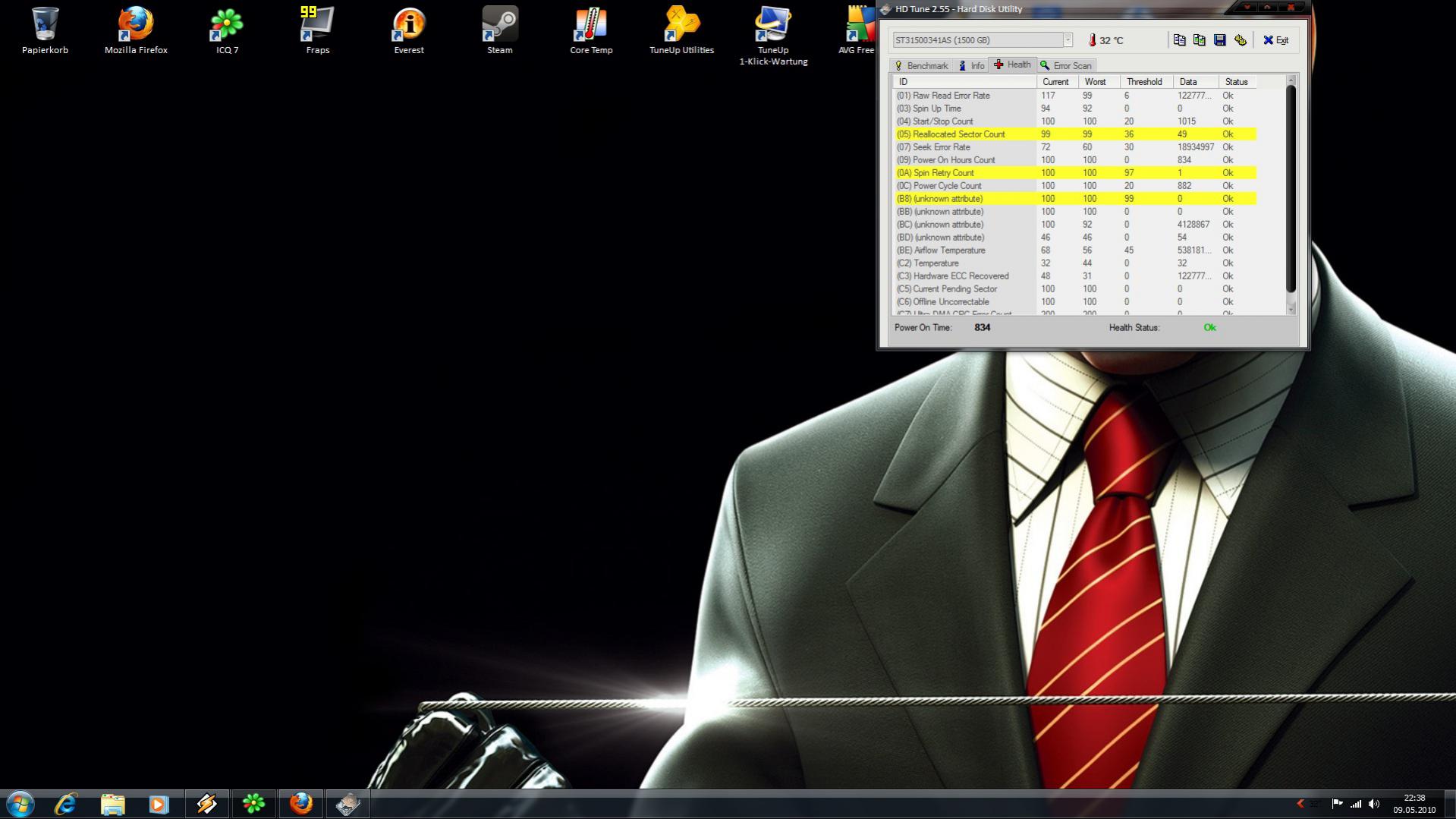Click the Winamp lightning taskbar icon
The width and height of the screenshot is (1456, 819).
point(206,804)
